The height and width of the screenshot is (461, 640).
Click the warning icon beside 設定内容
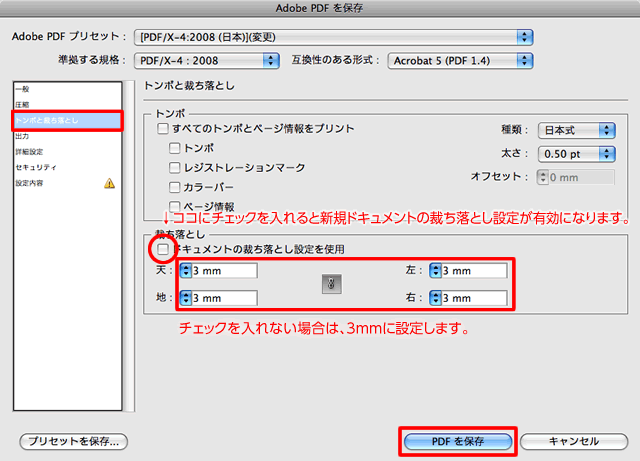click(109, 183)
